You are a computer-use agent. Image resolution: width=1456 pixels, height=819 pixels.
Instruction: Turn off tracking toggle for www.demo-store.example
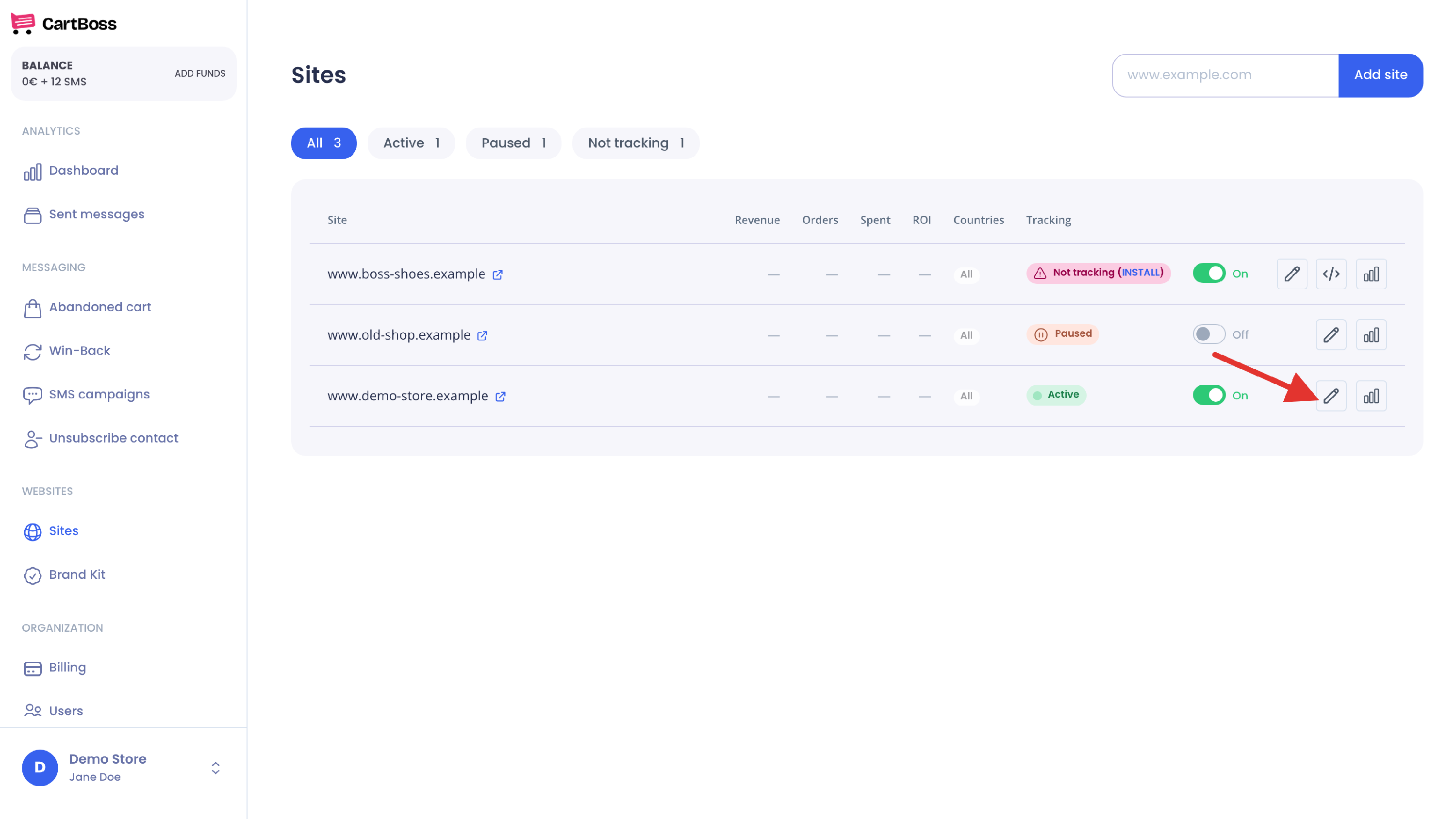click(x=1209, y=395)
